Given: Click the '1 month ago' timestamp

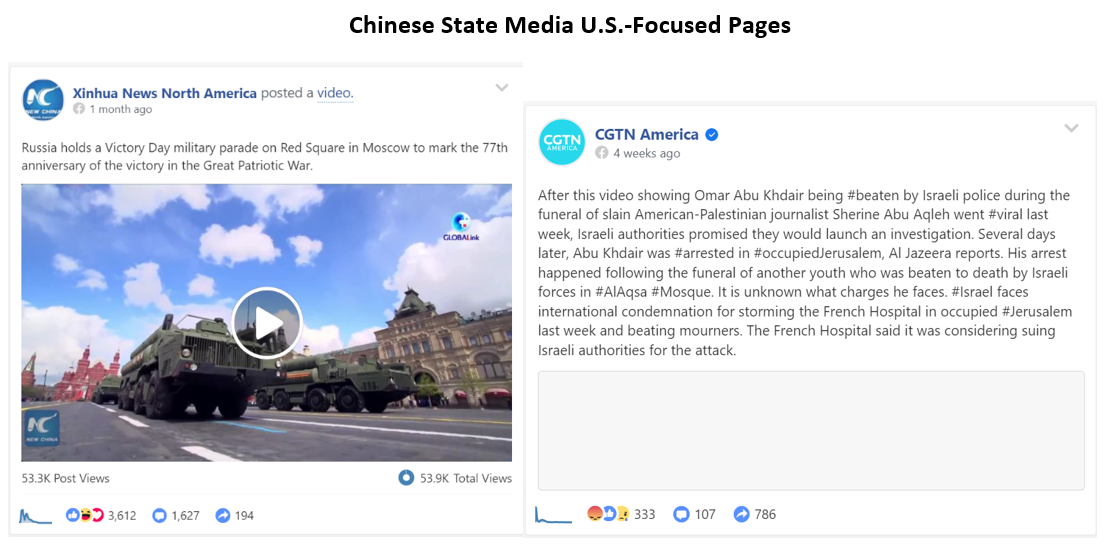Looking at the screenshot, I should 120,109.
